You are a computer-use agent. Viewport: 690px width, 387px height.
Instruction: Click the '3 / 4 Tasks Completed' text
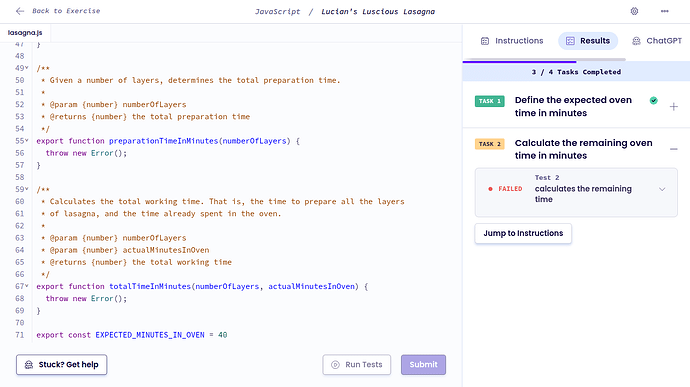(576, 72)
